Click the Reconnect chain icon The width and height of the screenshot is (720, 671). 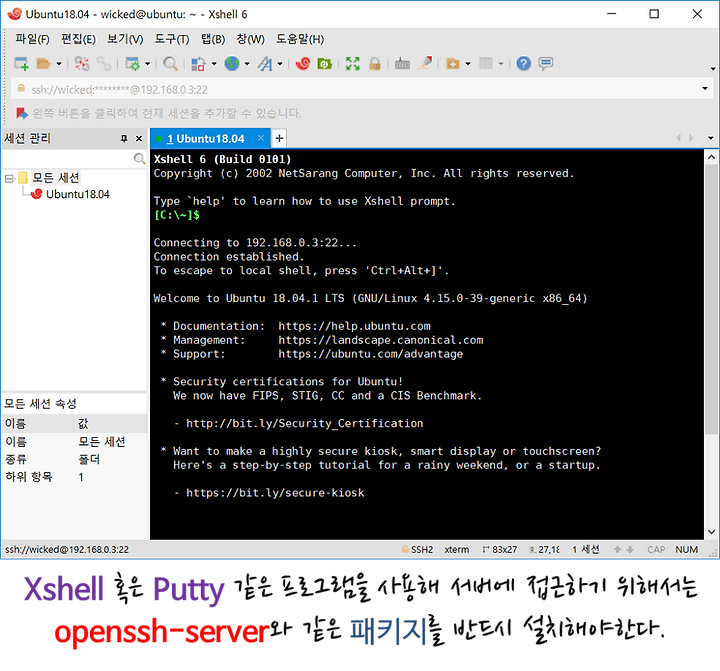[104, 64]
